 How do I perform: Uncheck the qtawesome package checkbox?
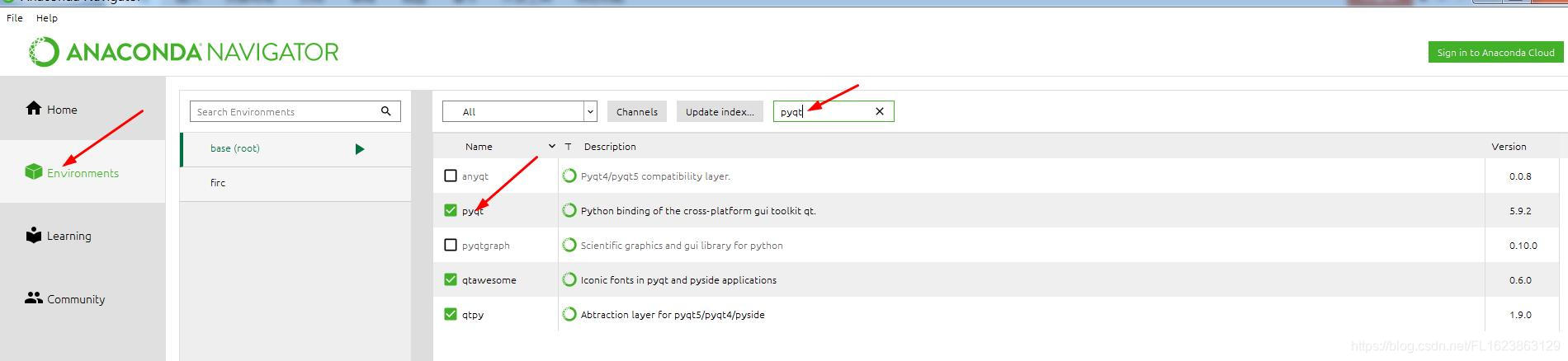tap(451, 279)
